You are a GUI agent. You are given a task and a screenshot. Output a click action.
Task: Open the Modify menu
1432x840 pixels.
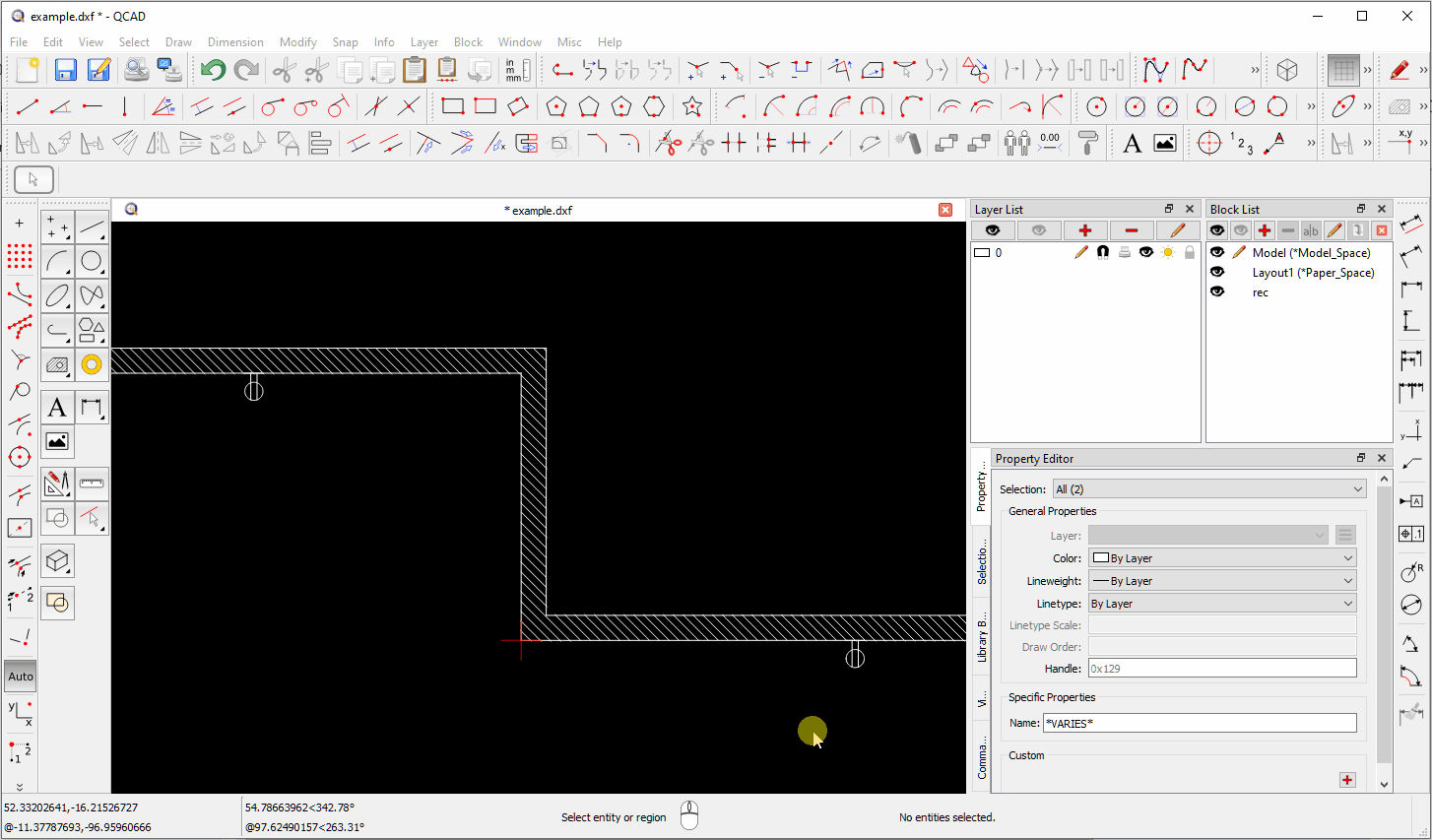point(297,42)
